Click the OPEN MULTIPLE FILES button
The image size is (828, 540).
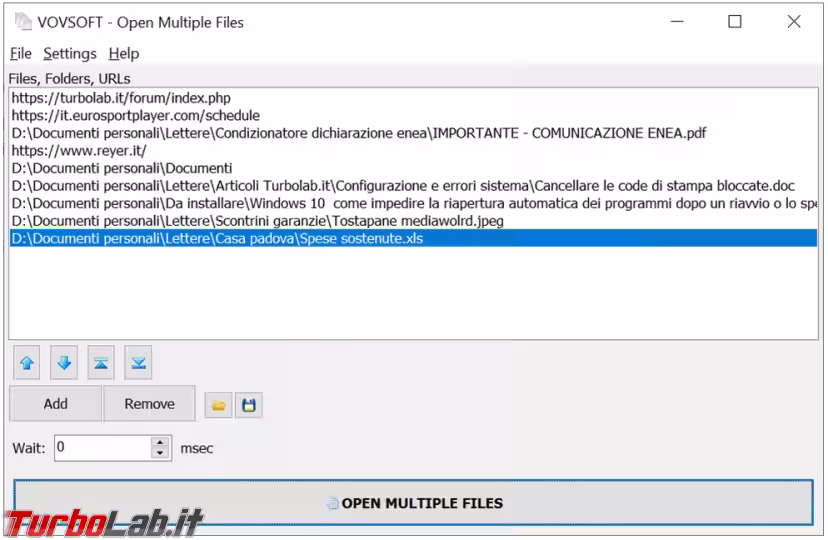(x=413, y=503)
